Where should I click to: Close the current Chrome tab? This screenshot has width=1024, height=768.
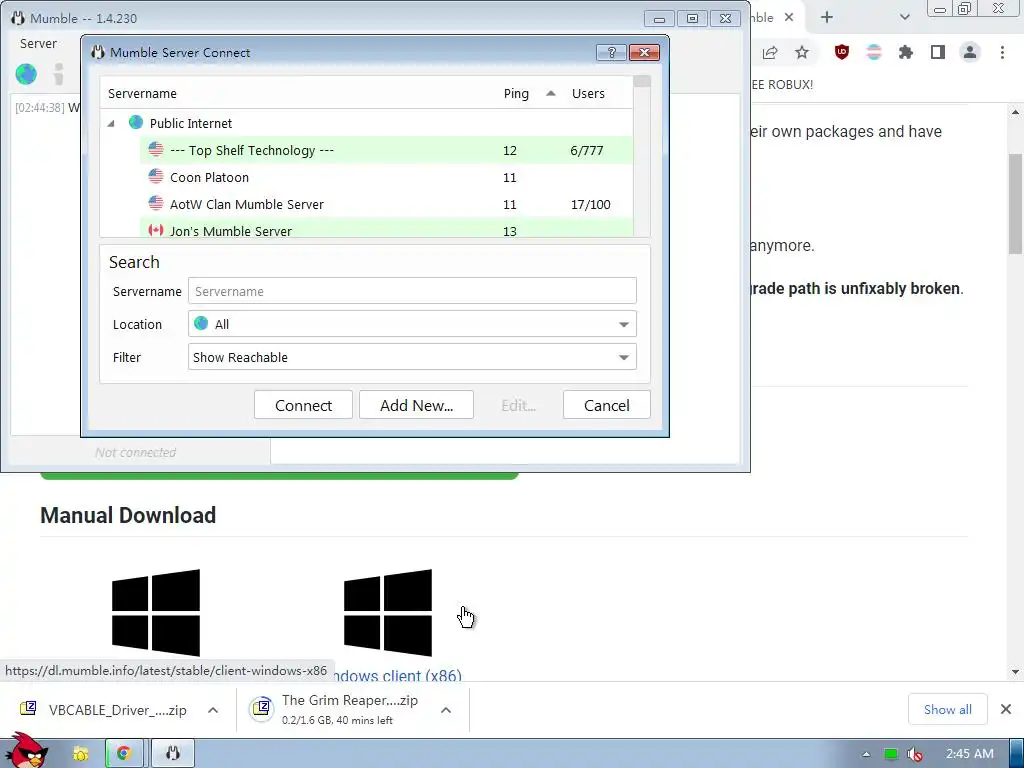pyautogui.click(x=789, y=18)
